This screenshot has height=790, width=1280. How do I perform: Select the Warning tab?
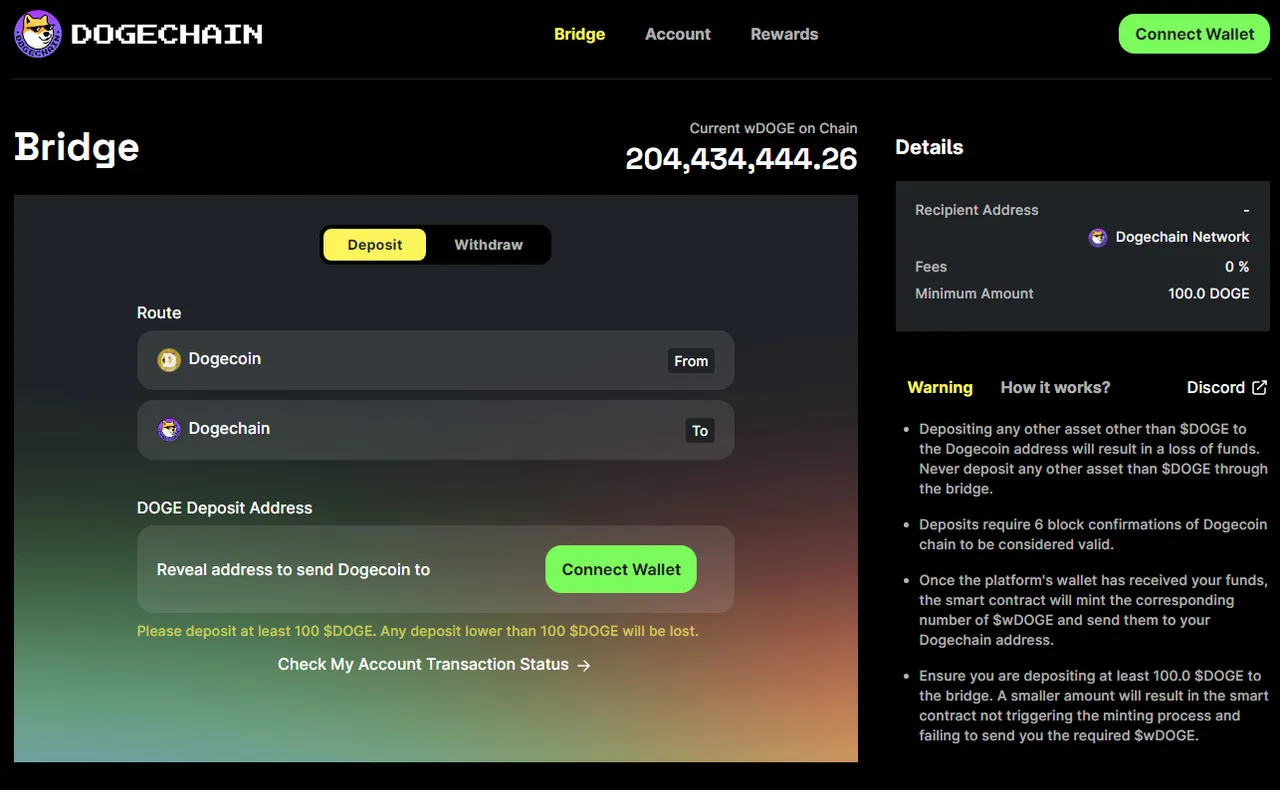(940, 388)
